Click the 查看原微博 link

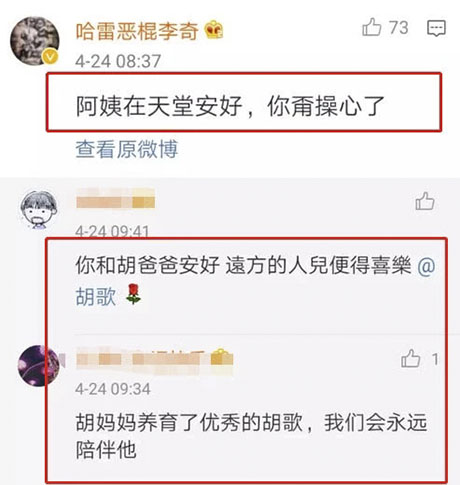[127, 149]
